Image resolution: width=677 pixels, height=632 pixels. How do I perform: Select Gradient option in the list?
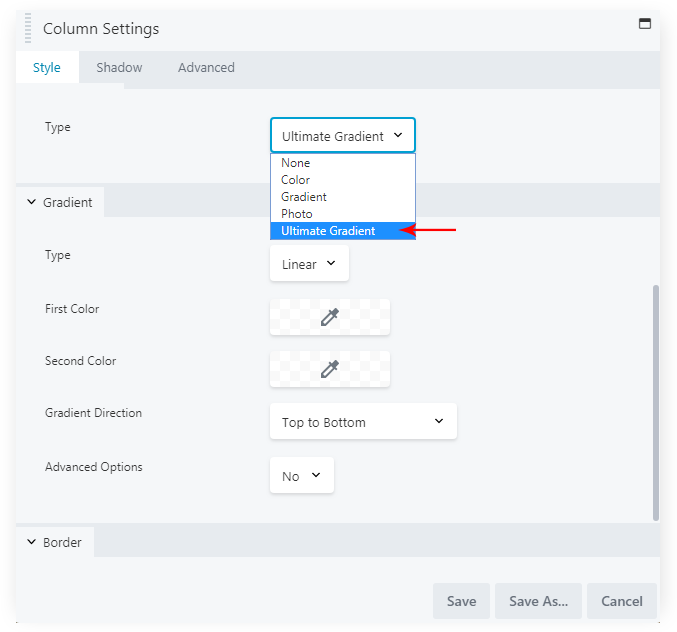pyautogui.click(x=304, y=197)
